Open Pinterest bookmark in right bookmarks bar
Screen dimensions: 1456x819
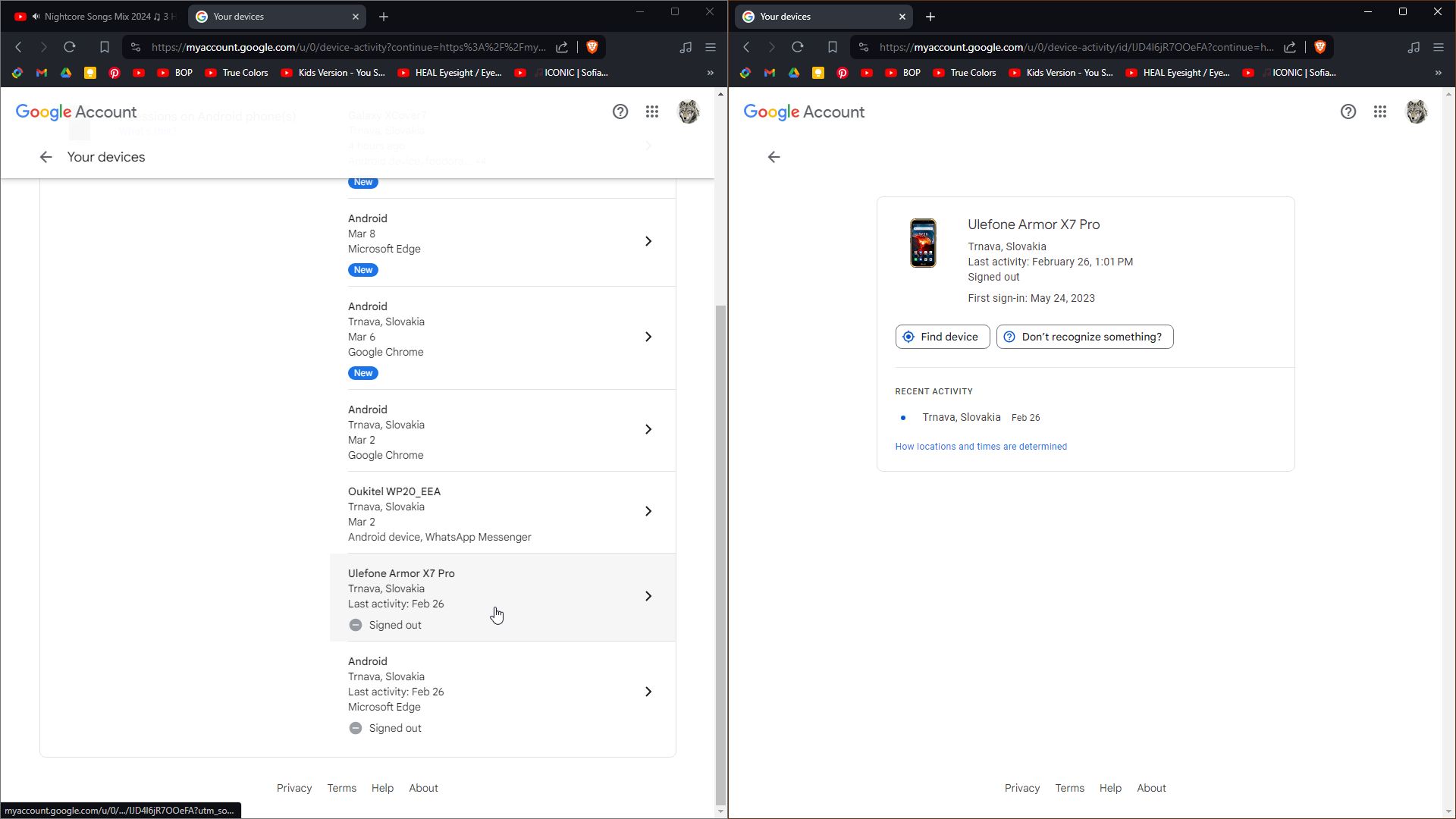(843, 73)
